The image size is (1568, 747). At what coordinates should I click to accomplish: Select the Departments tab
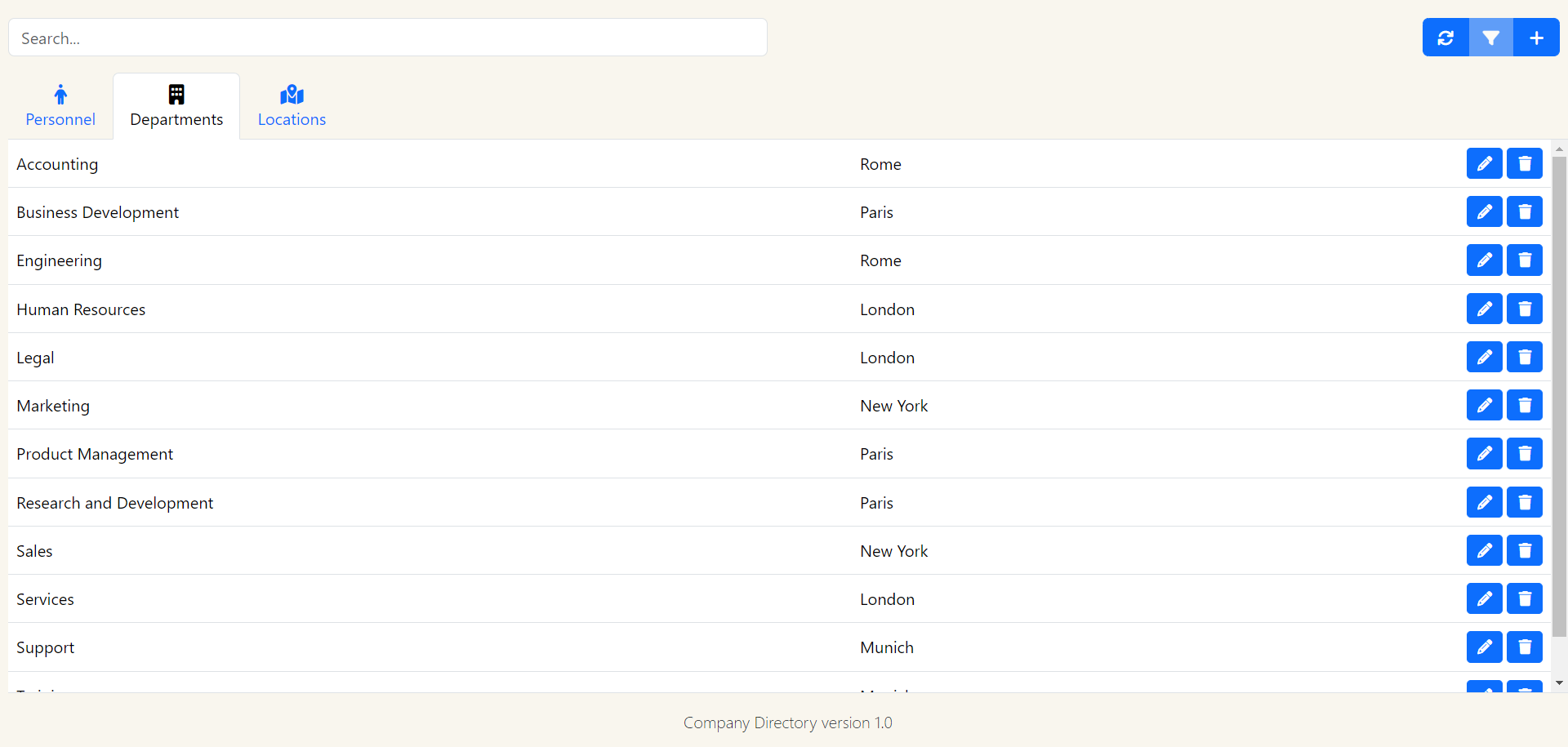point(176,106)
